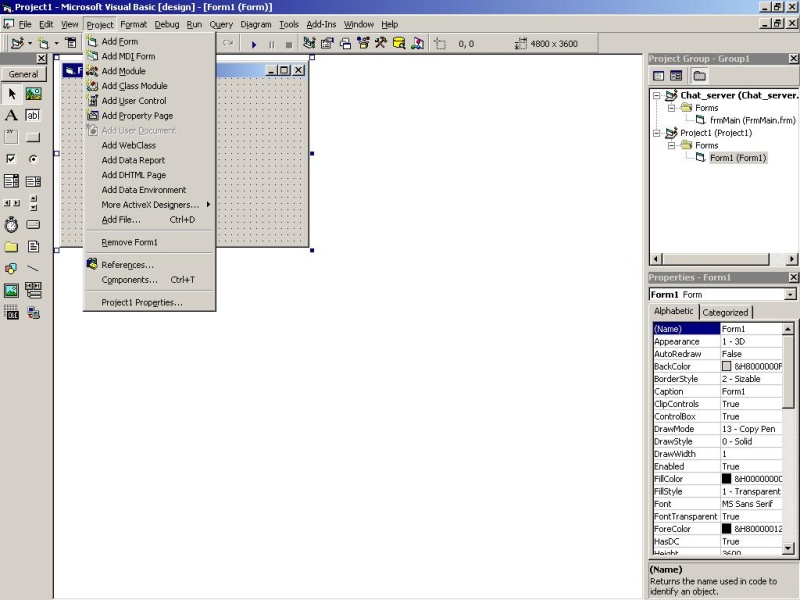Choose Add MDI Form menu item
This screenshot has height=600, width=800.
click(149, 56)
